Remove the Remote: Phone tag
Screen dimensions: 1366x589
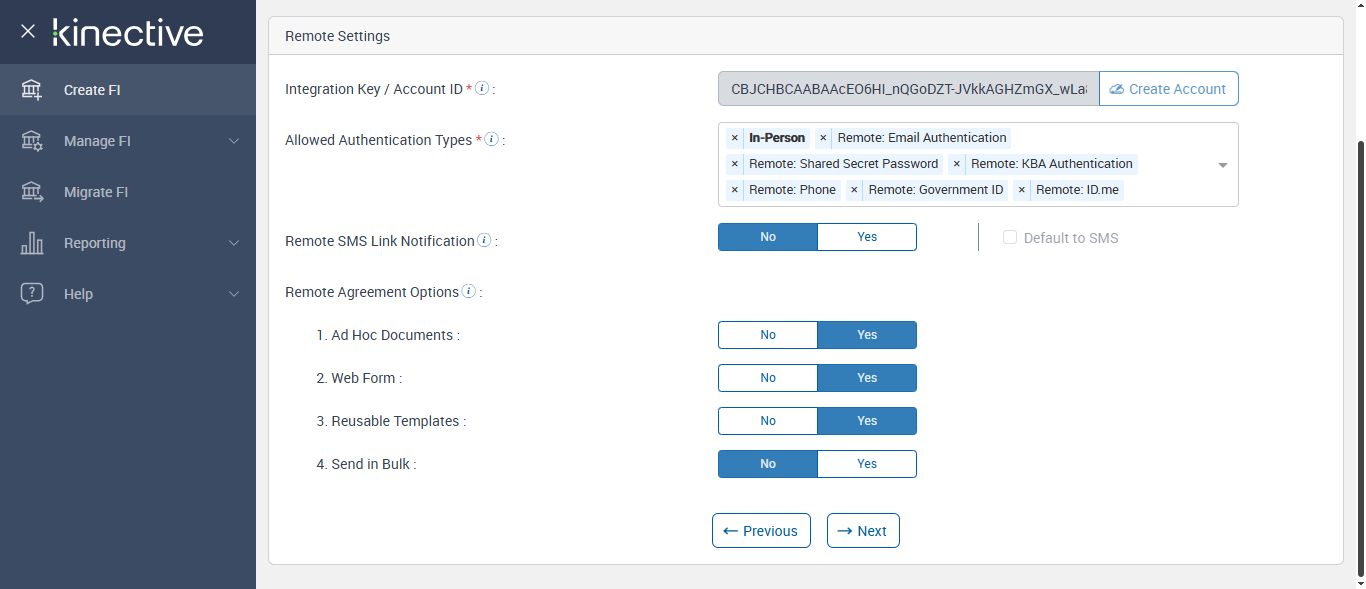point(735,190)
